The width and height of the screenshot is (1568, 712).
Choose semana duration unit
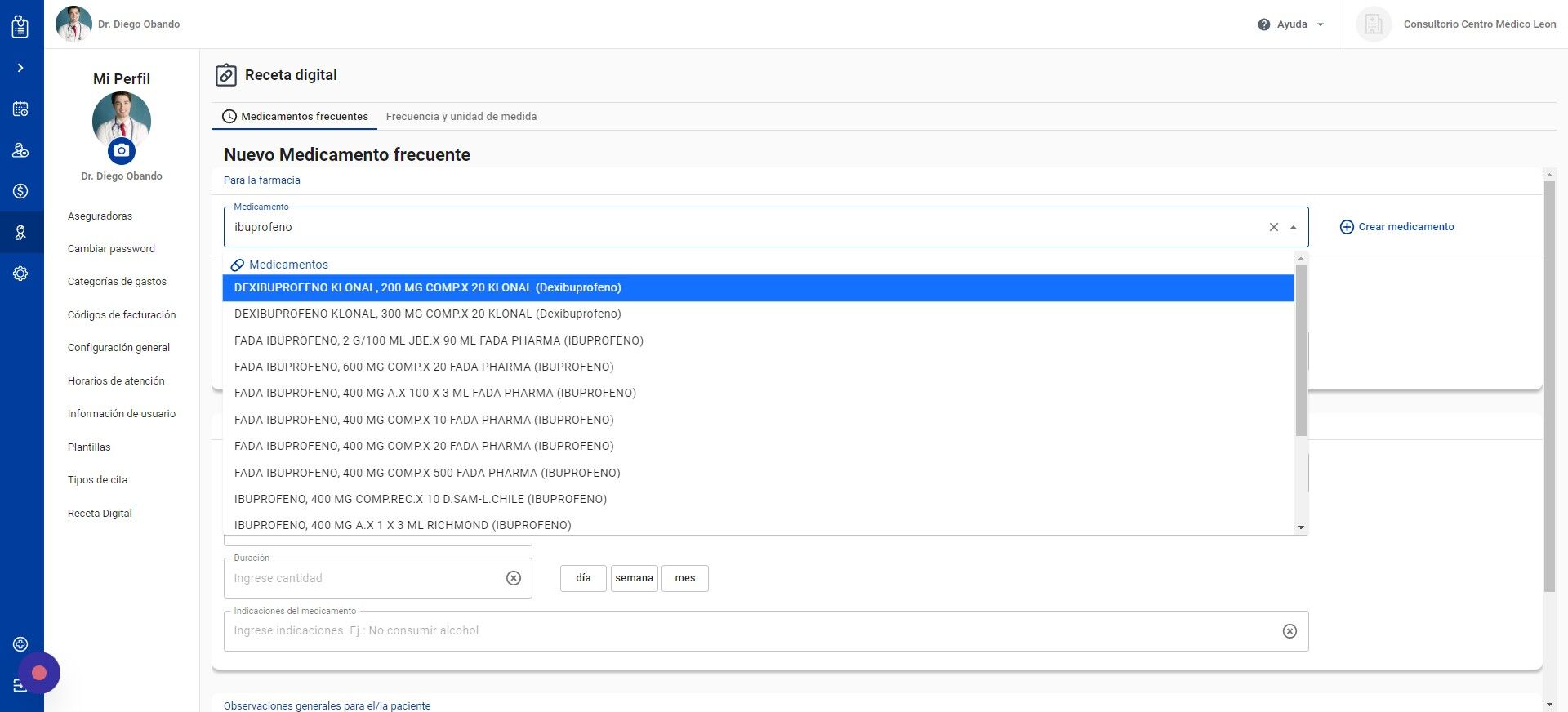tap(634, 578)
